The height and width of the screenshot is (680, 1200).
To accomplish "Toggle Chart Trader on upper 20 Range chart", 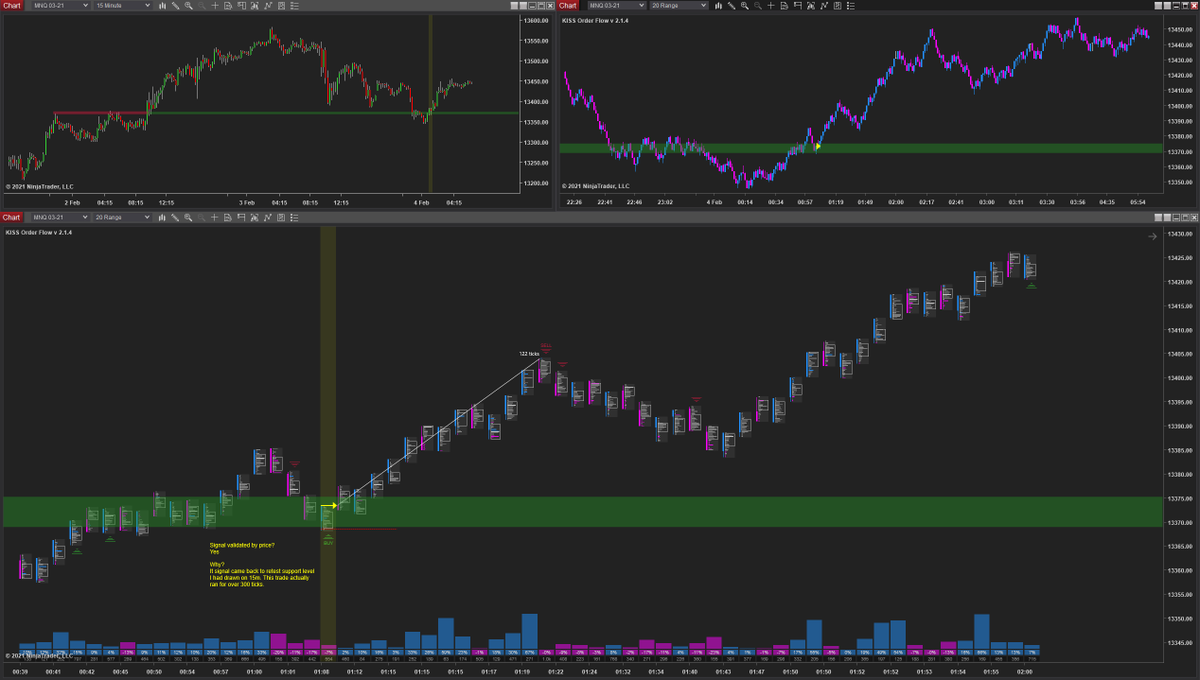I will click(798, 5).
